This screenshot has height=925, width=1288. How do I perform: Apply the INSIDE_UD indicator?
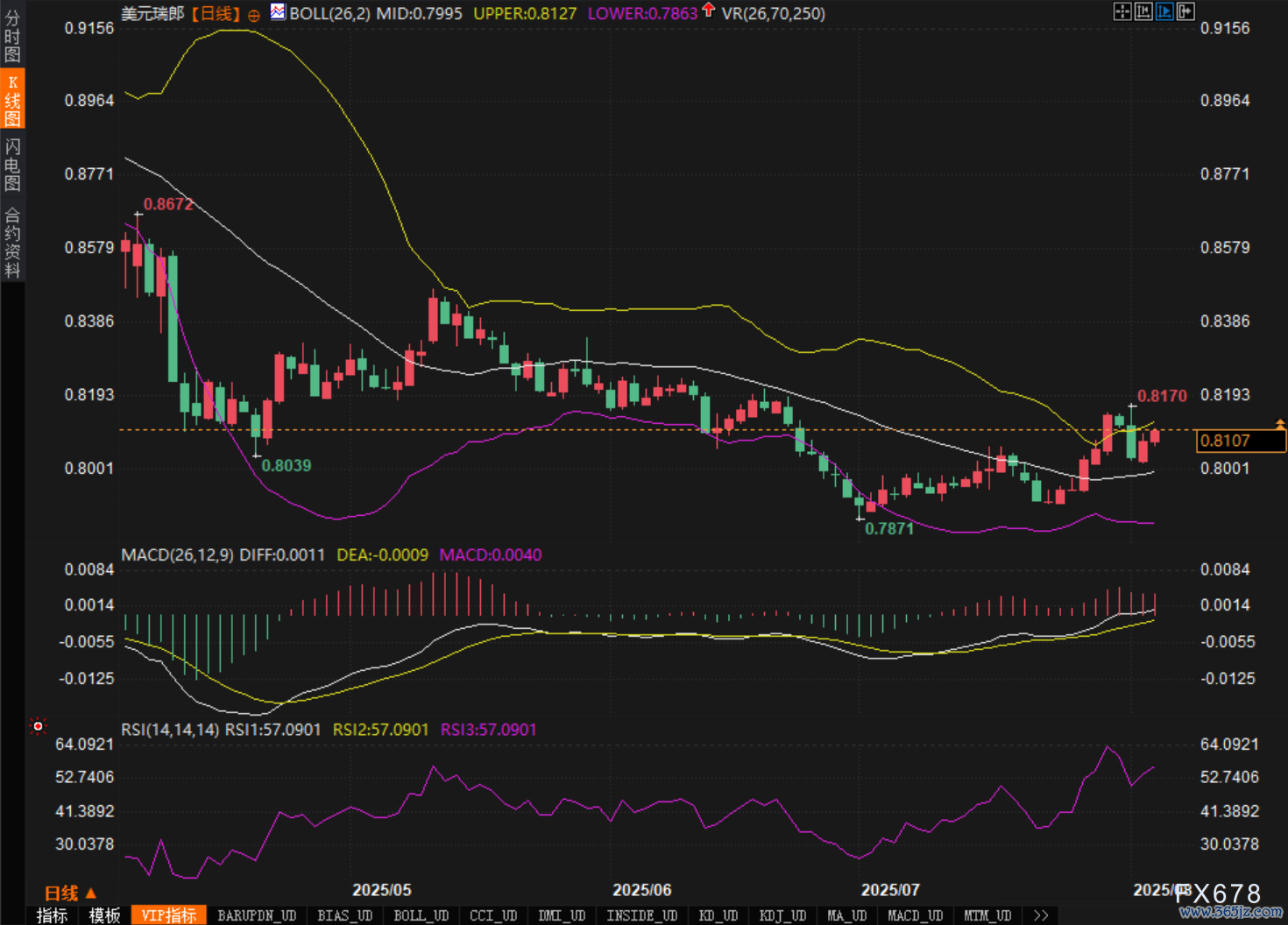pyautogui.click(x=642, y=915)
